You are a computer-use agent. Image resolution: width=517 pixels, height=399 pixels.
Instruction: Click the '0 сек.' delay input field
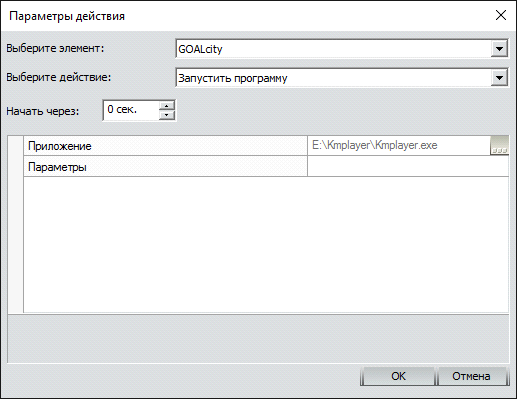(x=131, y=110)
